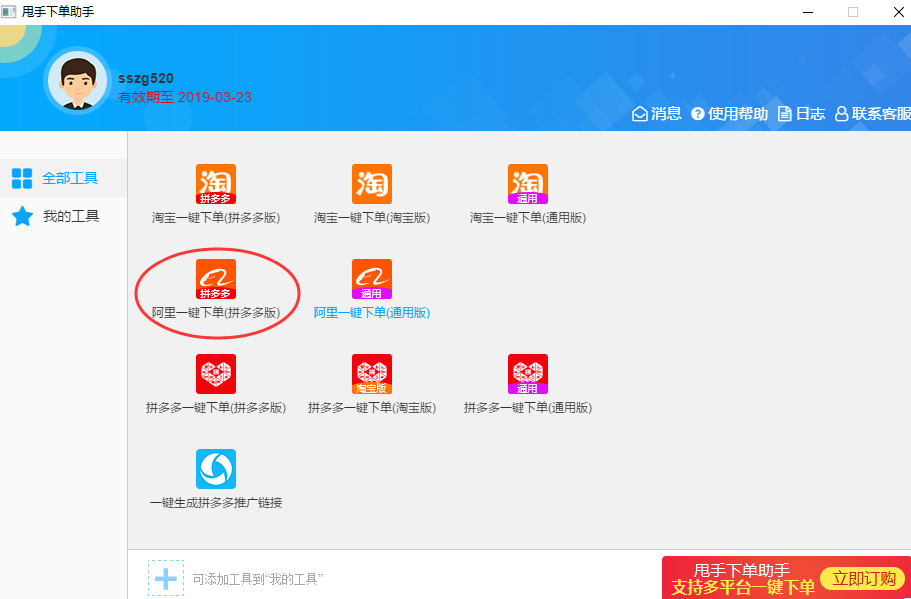Open 淘宝一键下单(淘宝版) tool icon

(x=372, y=184)
